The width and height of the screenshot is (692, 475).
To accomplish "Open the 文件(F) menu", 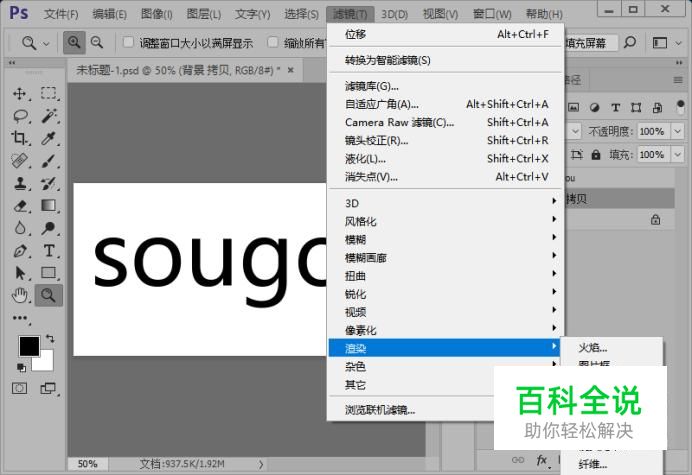I will (61, 14).
